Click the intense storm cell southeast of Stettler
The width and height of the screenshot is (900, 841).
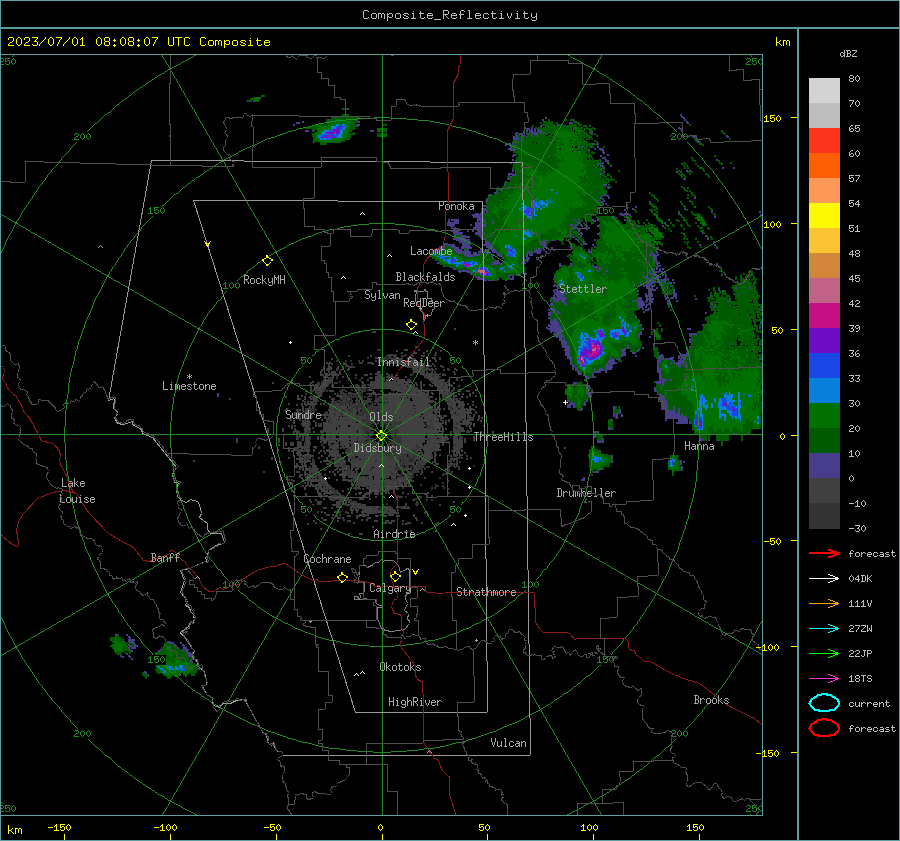pyautogui.click(x=591, y=349)
